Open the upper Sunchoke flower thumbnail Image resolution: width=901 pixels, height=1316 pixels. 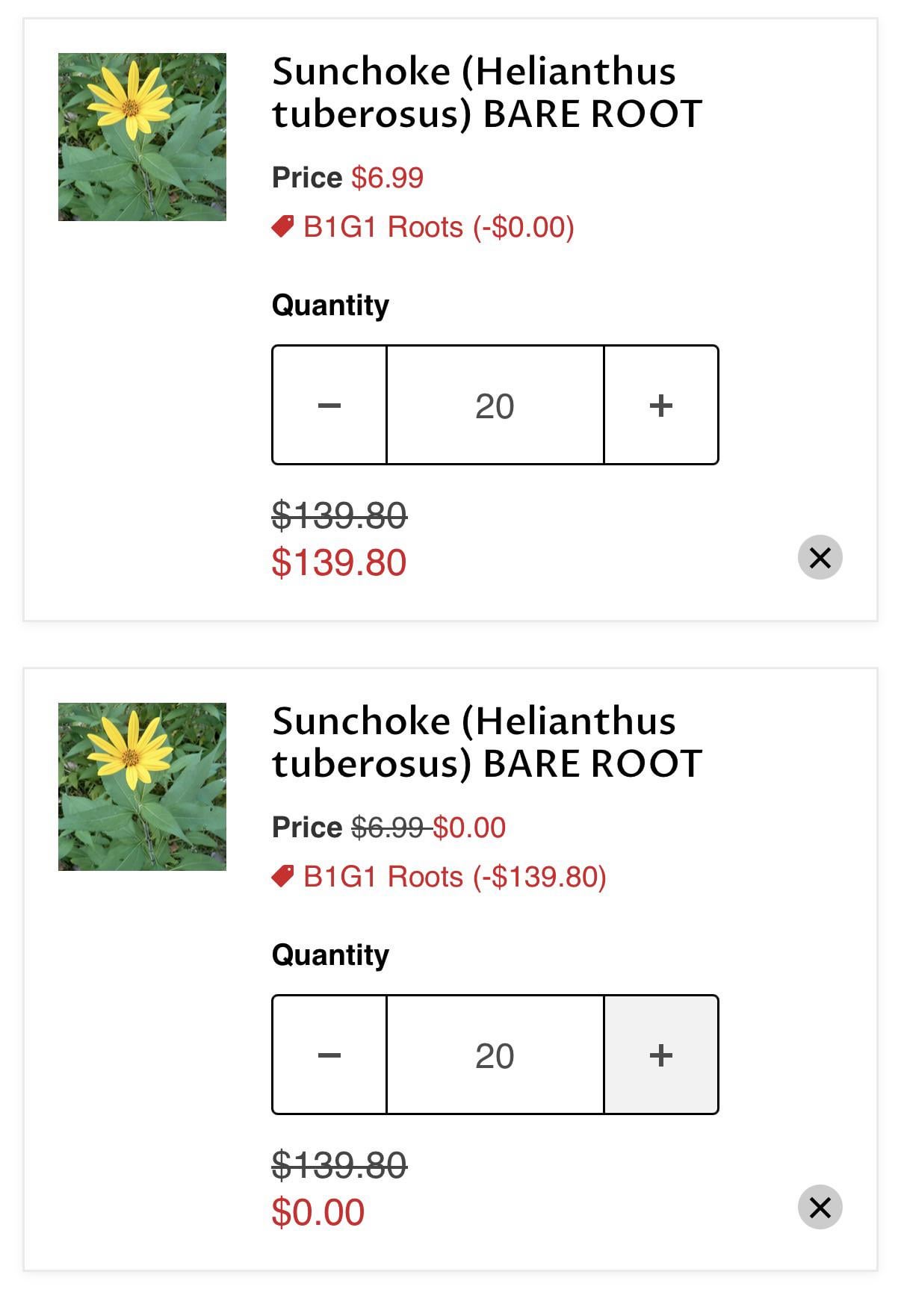[142, 137]
